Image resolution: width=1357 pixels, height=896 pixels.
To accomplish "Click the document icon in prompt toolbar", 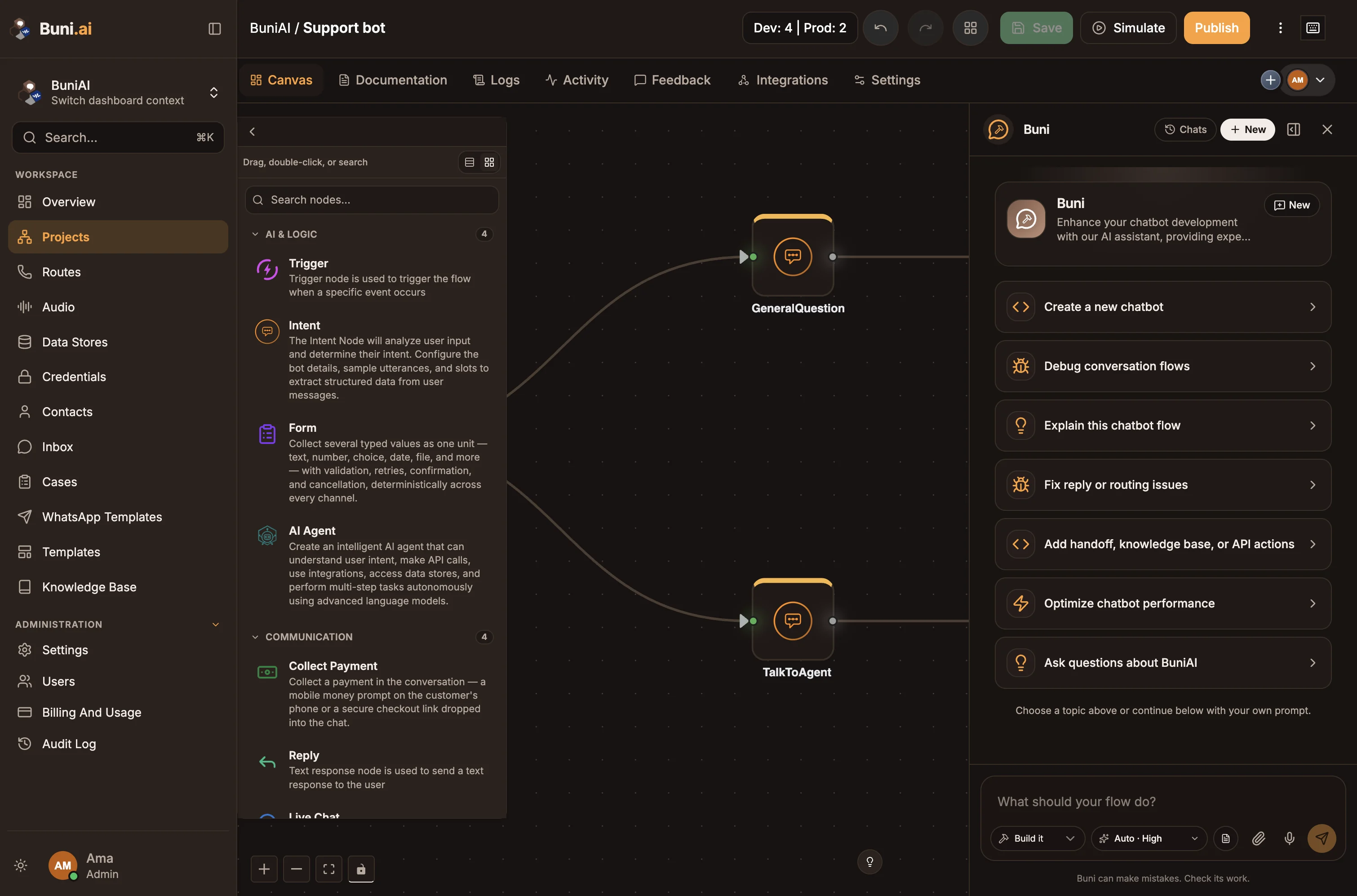I will point(1226,838).
